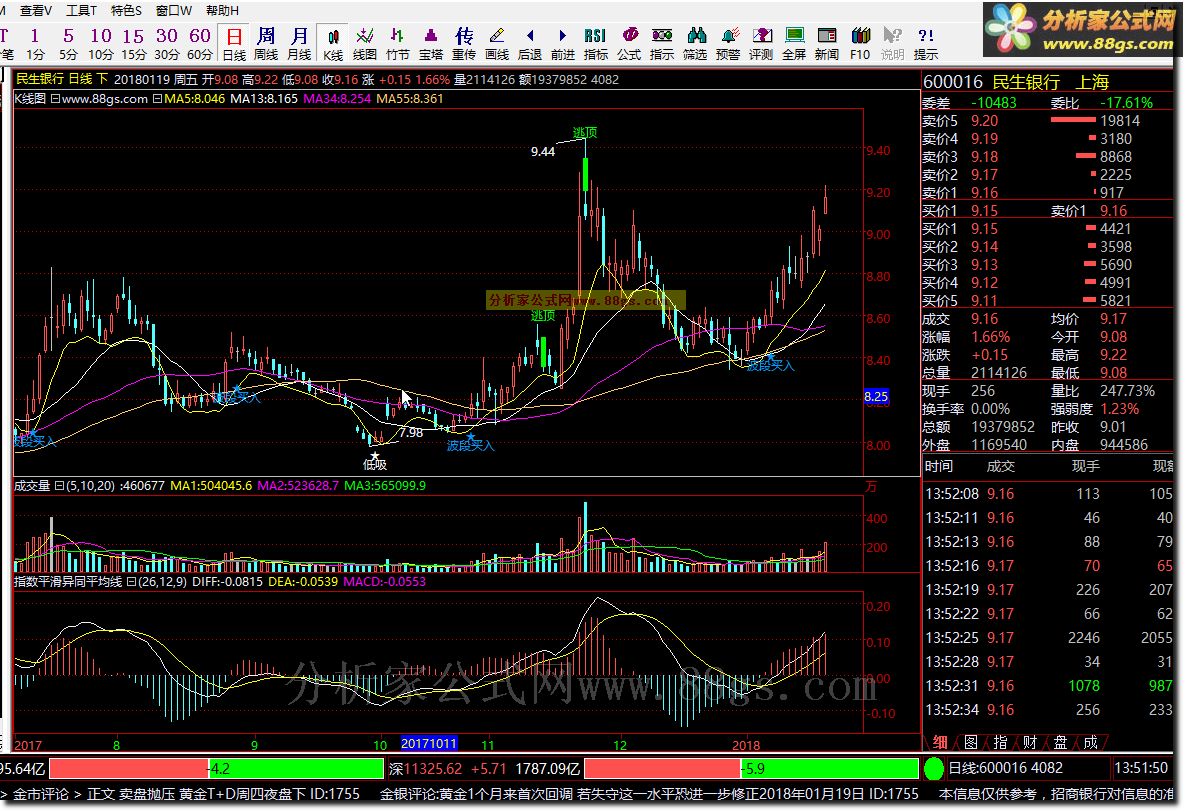Open the 公式 formula manager
The height and width of the screenshot is (811, 1185).
pyautogui.click(x=629, y=43)
